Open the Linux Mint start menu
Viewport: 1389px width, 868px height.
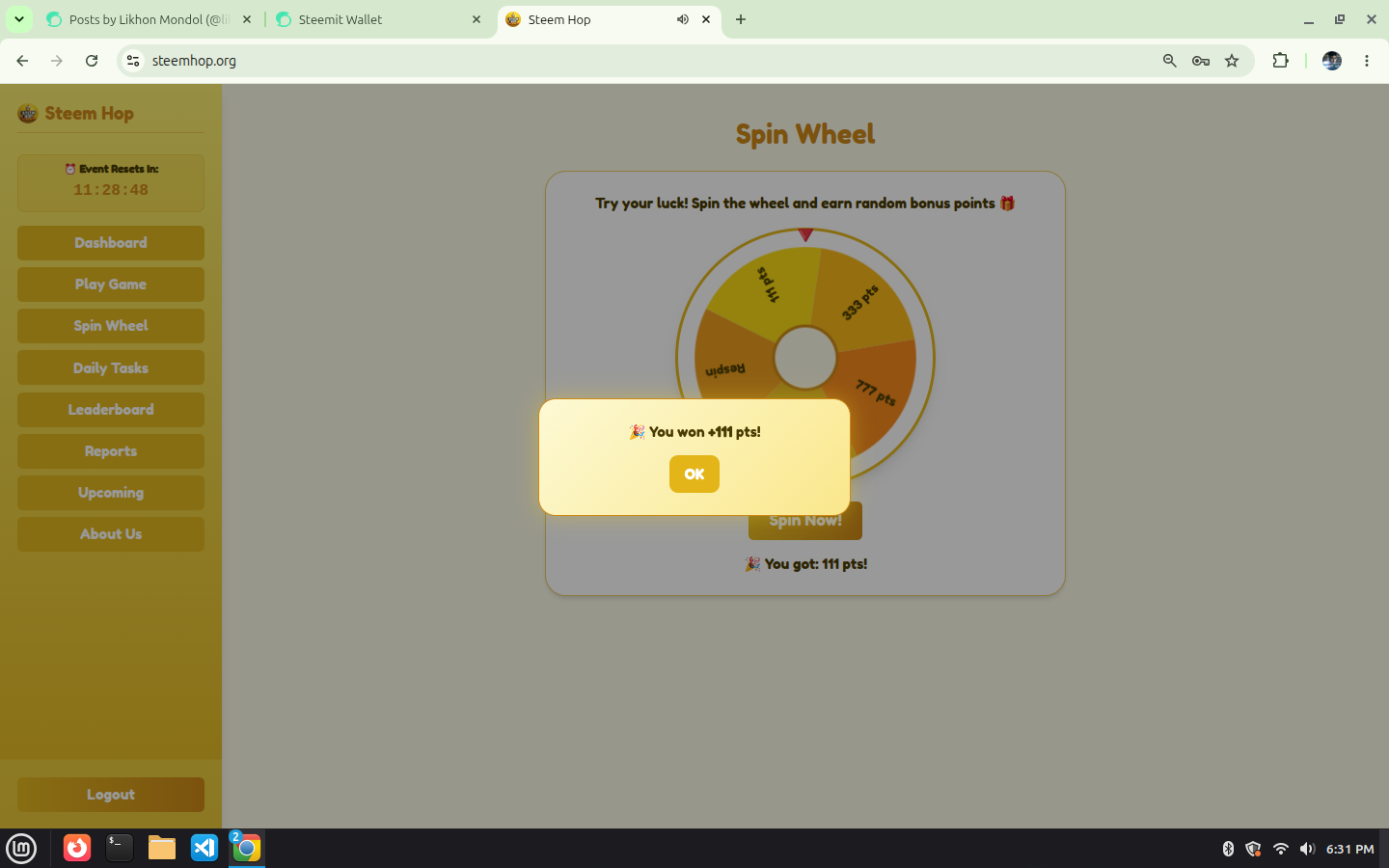click(21, 848)
